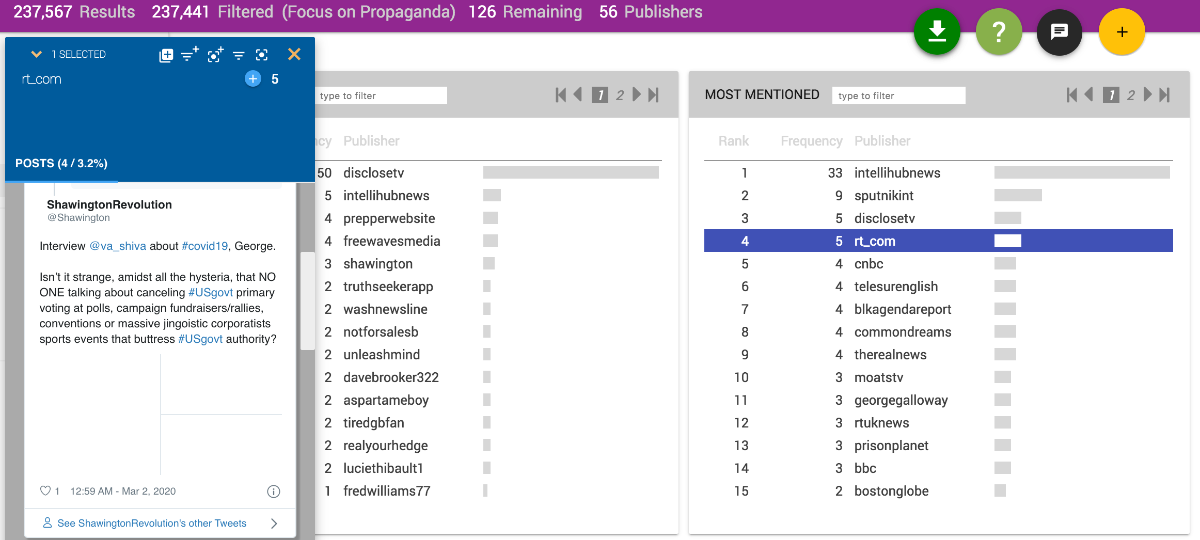Click the add filter icon with plus sign
This screenshot has width=1200, height=540.
[x=190, y=55]
